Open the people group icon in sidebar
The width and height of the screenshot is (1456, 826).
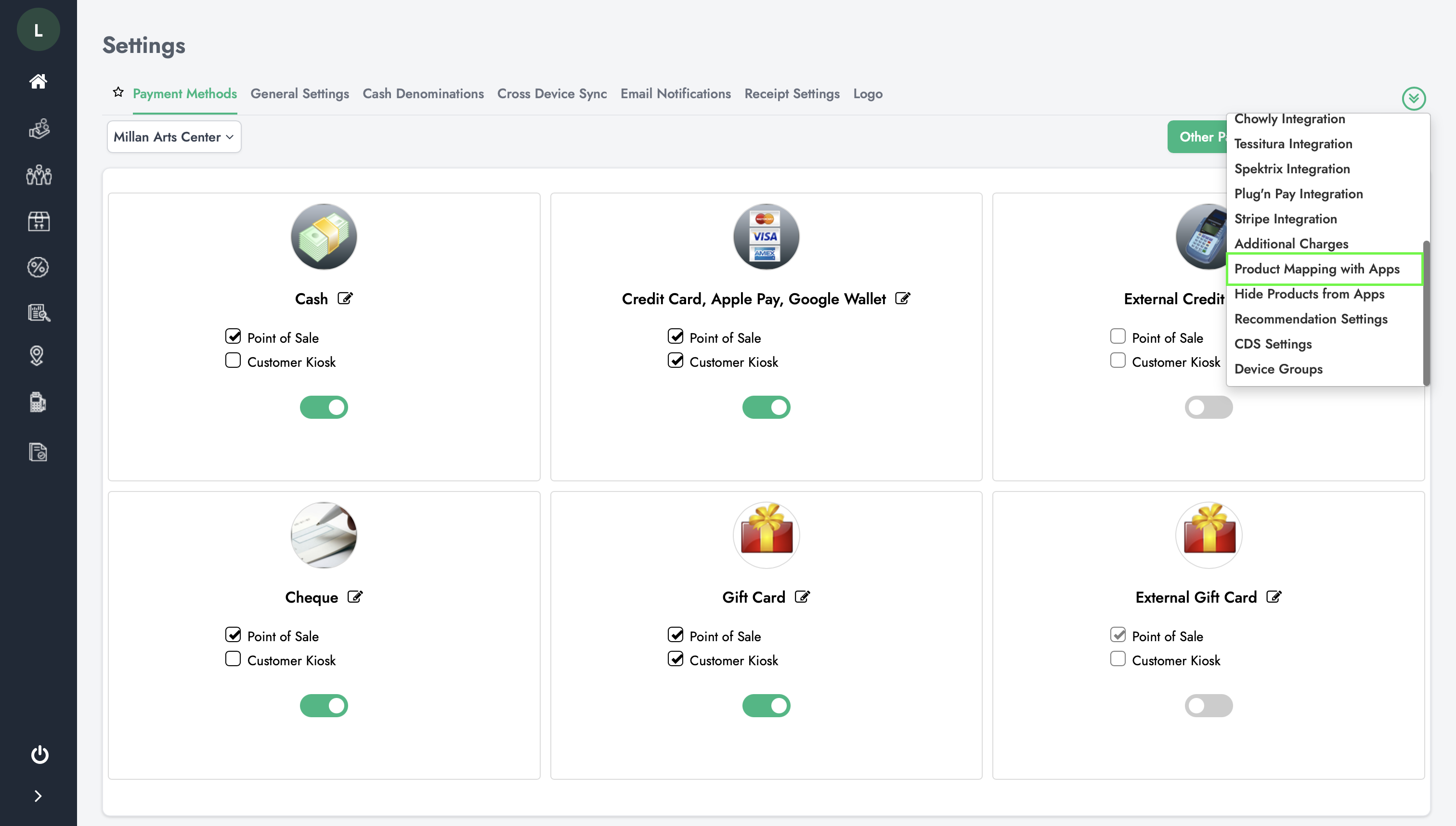[39, 175]
